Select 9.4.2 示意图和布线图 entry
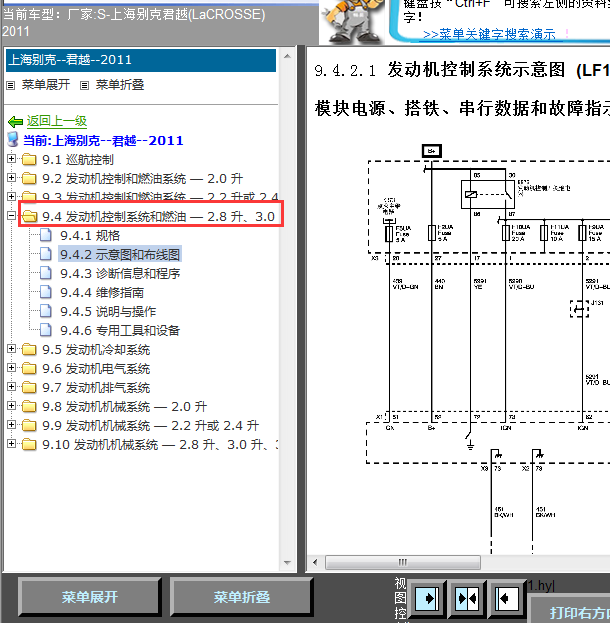This screenshot has width=610, height=623. click(120, 254)
